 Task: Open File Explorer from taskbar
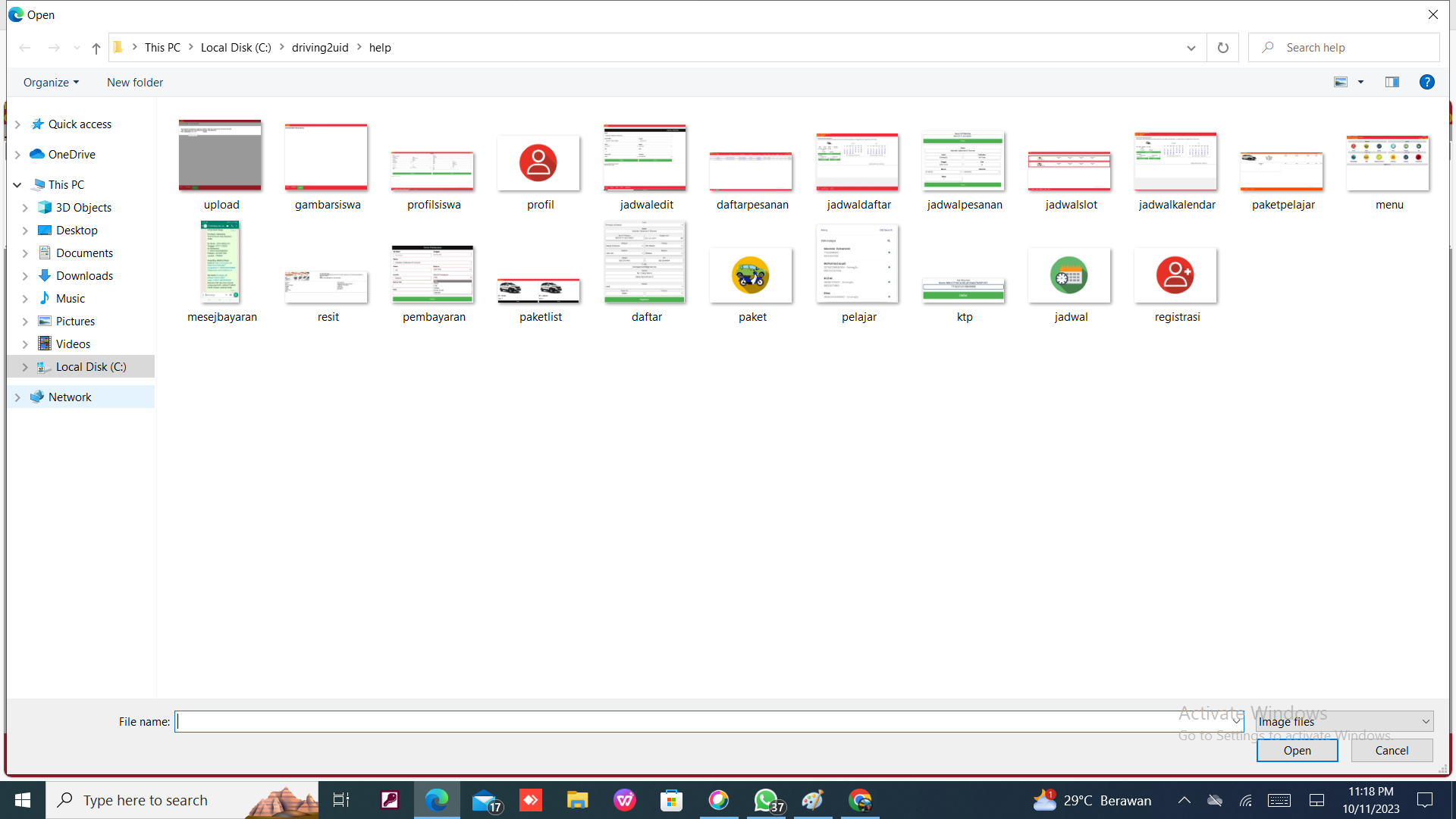point(577,800)
